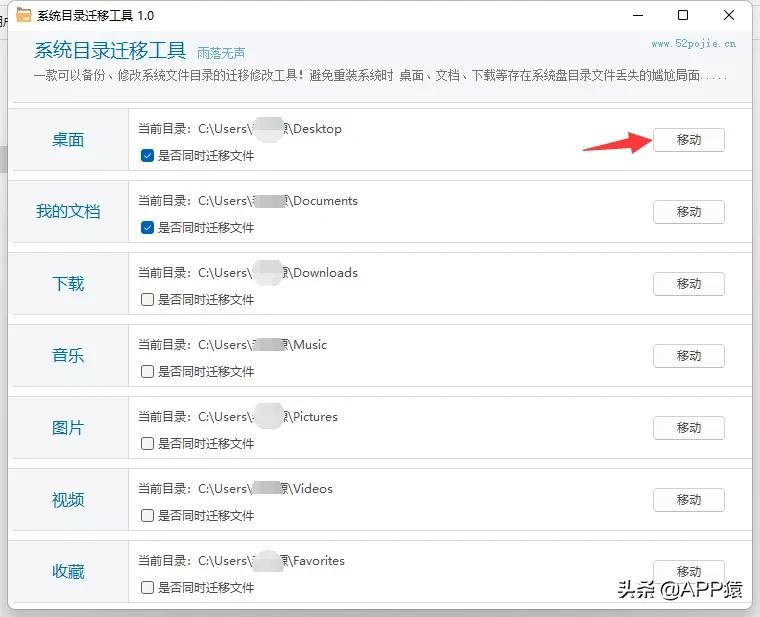Close the 系统目录迁移工具 window
The height and width of the screenshot is (617, 760).
point(728,16)
